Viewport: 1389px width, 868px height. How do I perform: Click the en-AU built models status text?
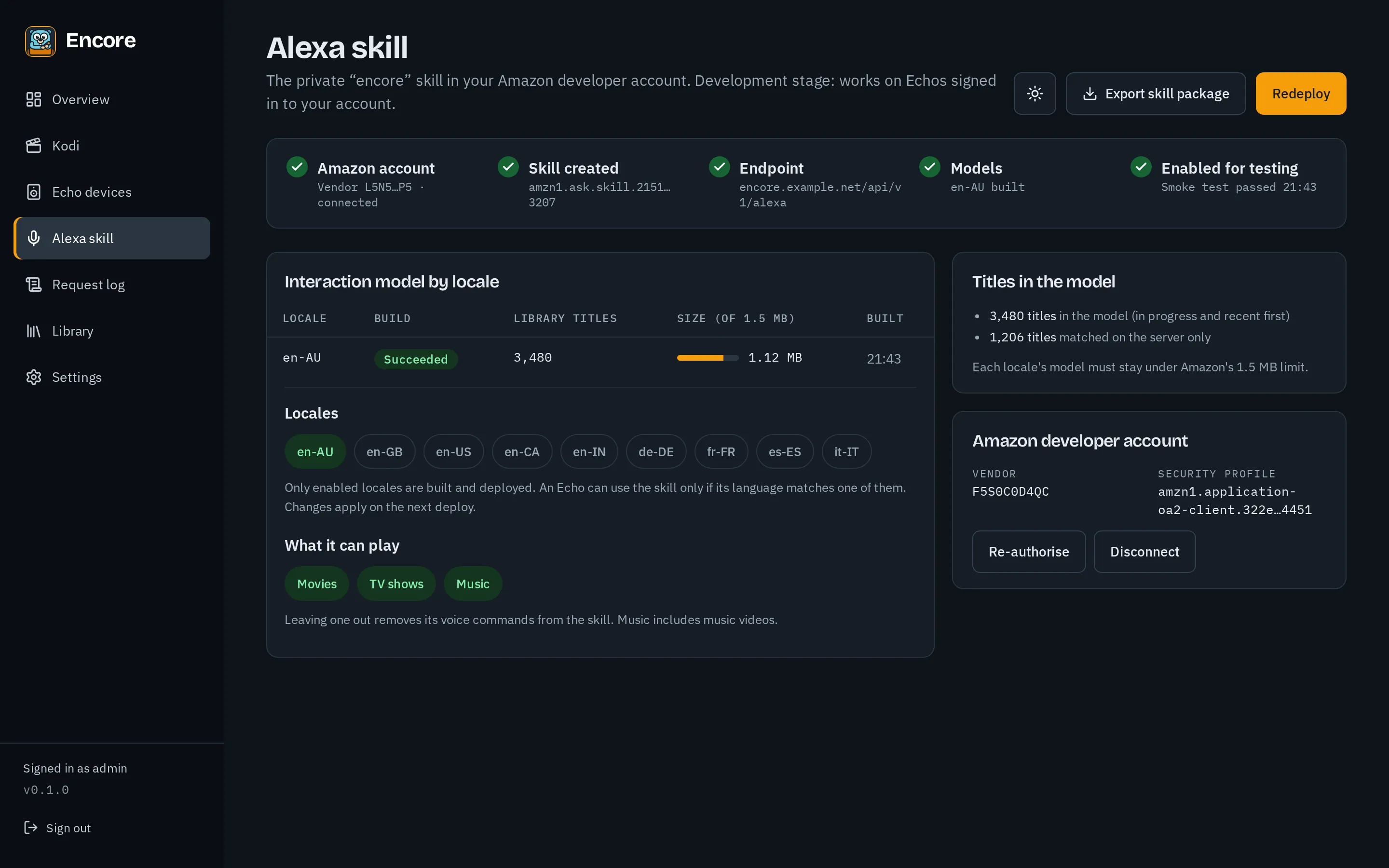tap(987, 187)
